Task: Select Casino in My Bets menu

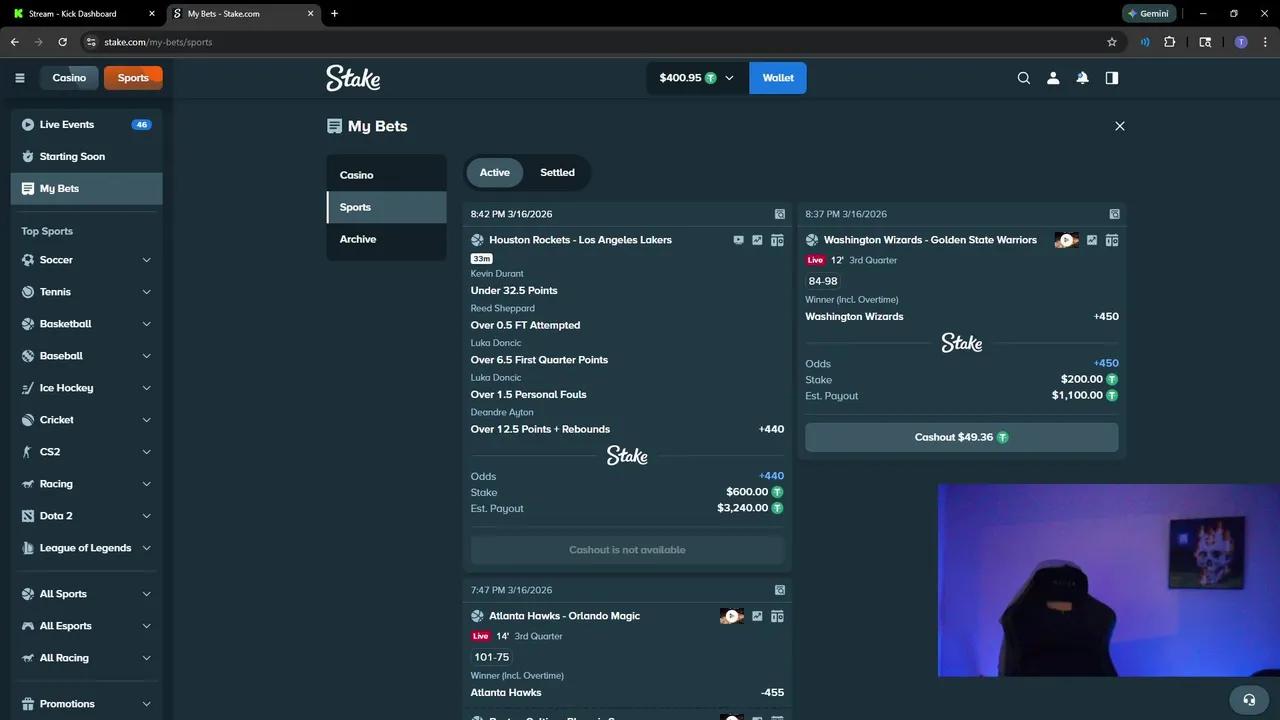Action: coord(386,175)
